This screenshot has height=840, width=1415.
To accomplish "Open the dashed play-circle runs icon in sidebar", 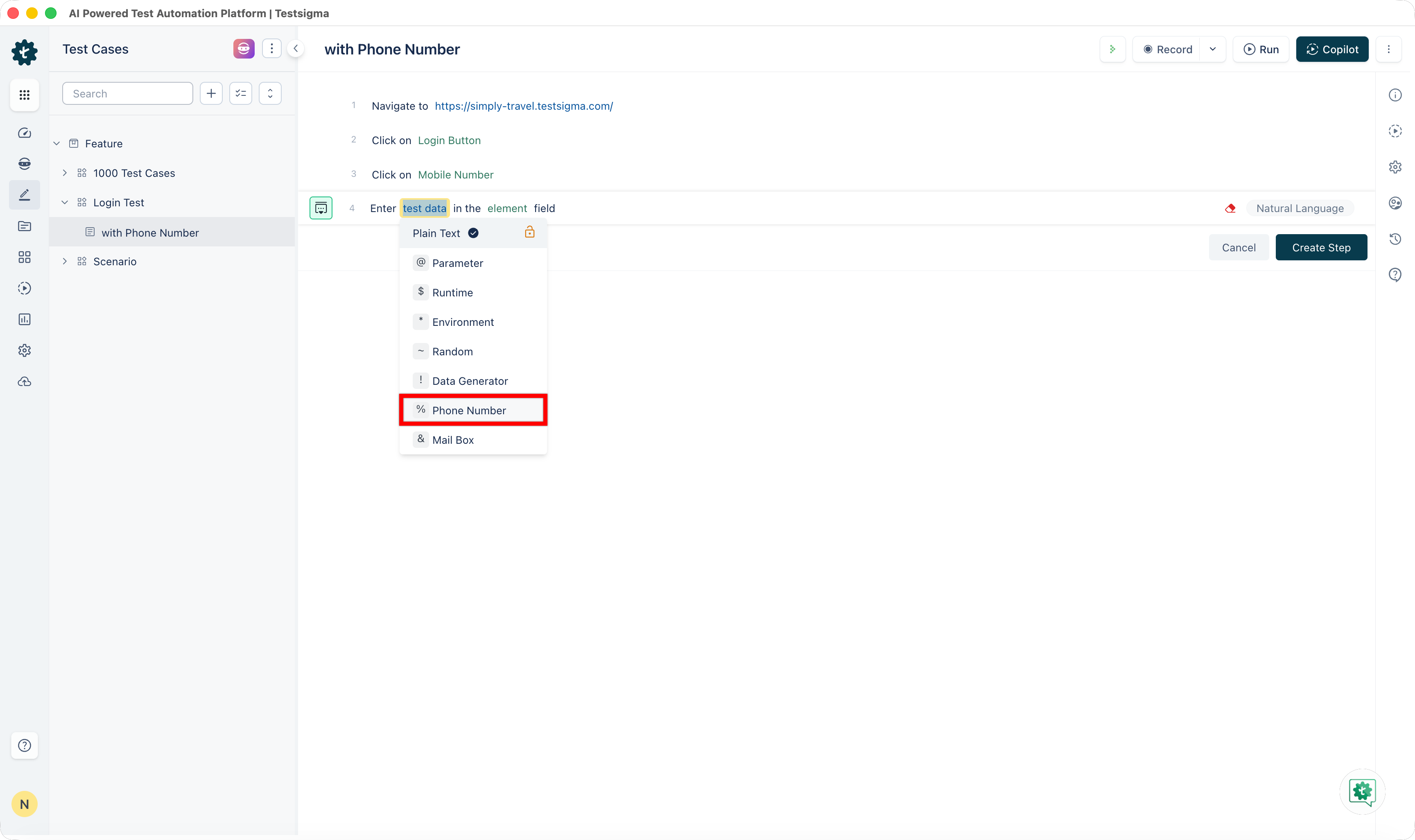I will click(24, 289).
